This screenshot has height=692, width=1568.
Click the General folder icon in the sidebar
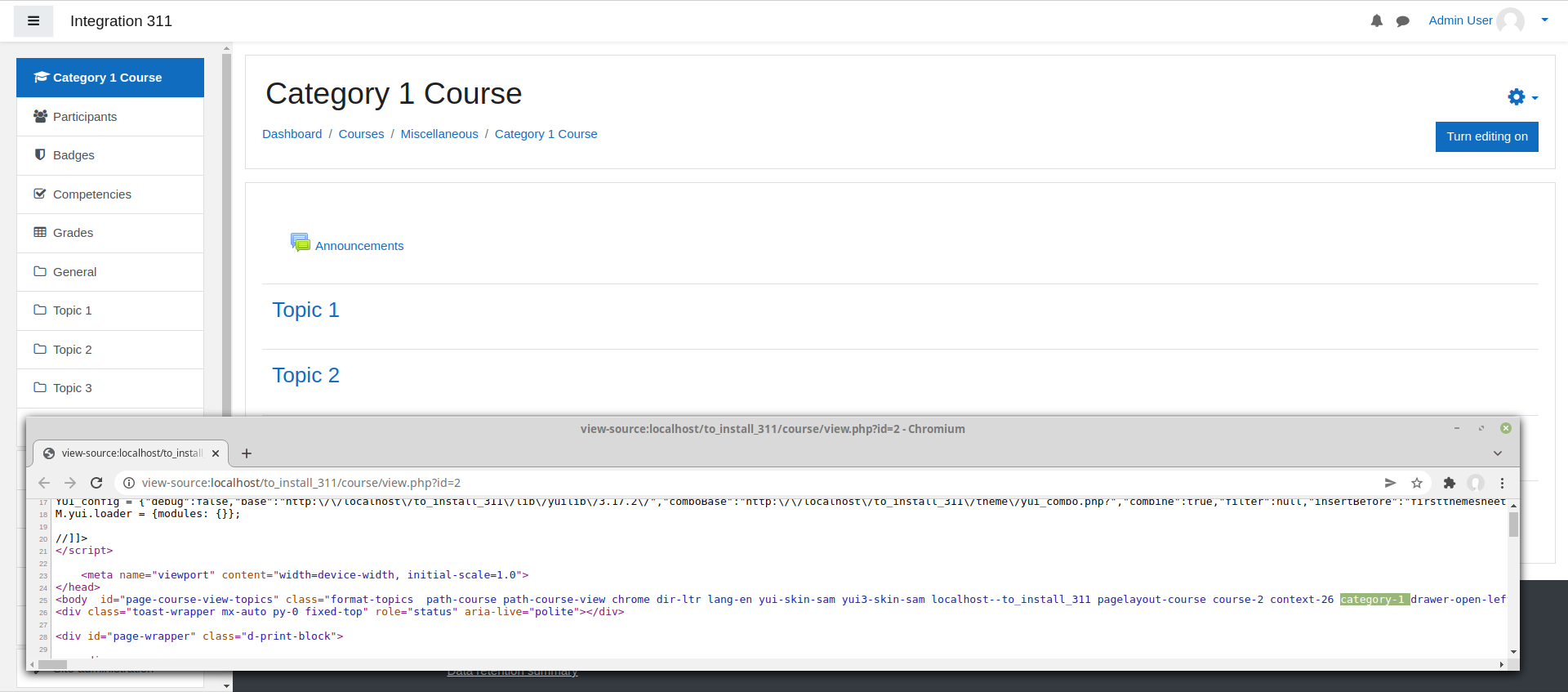click(x=40, y=271)
